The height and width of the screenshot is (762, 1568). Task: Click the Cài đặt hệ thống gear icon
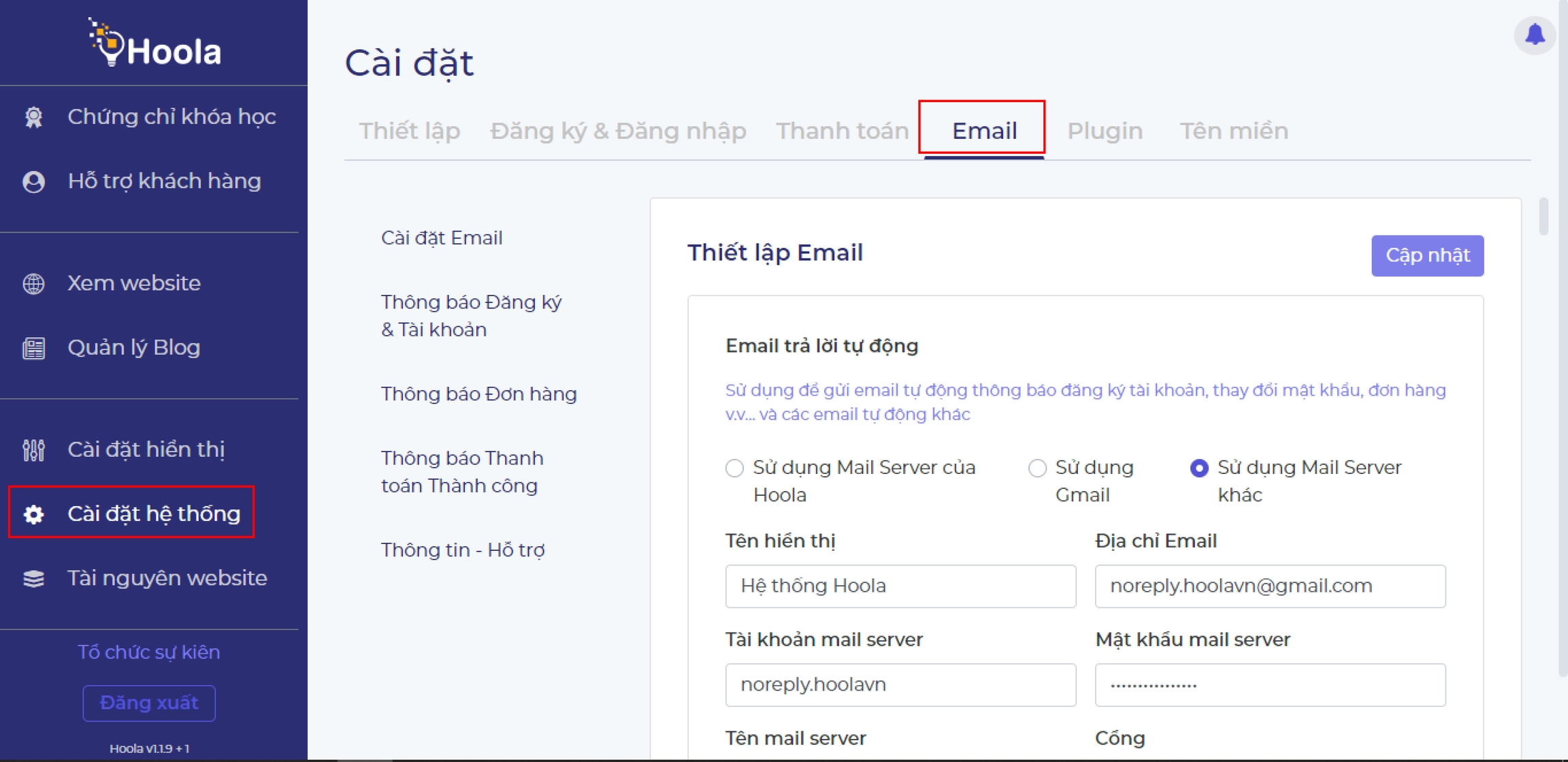tap(33, 514)
